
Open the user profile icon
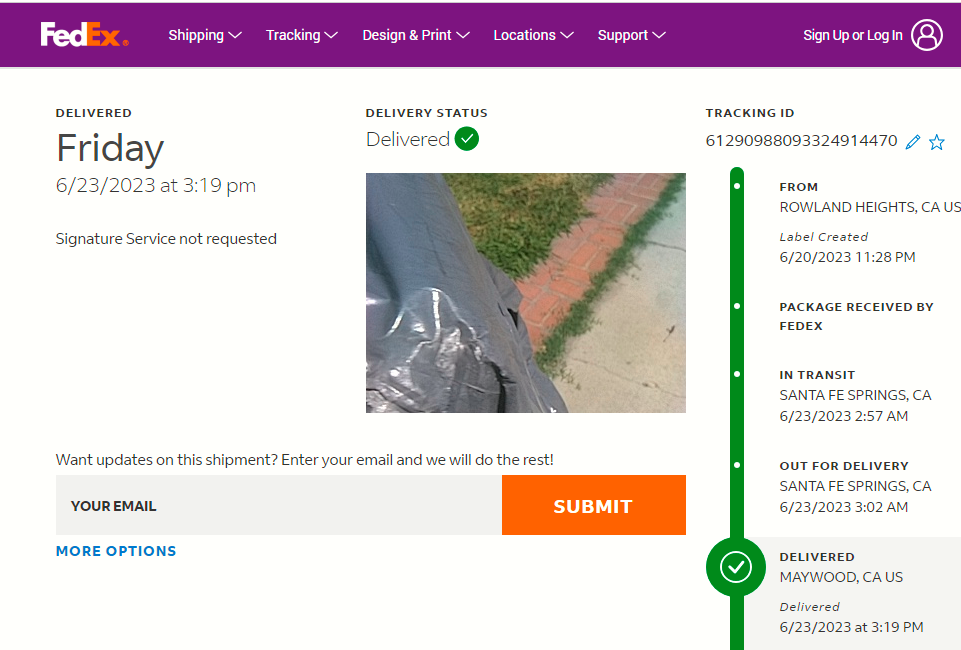tap(927, 35)
